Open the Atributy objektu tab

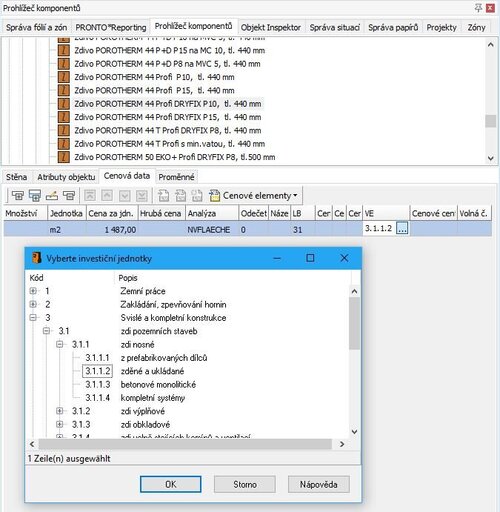66,177
